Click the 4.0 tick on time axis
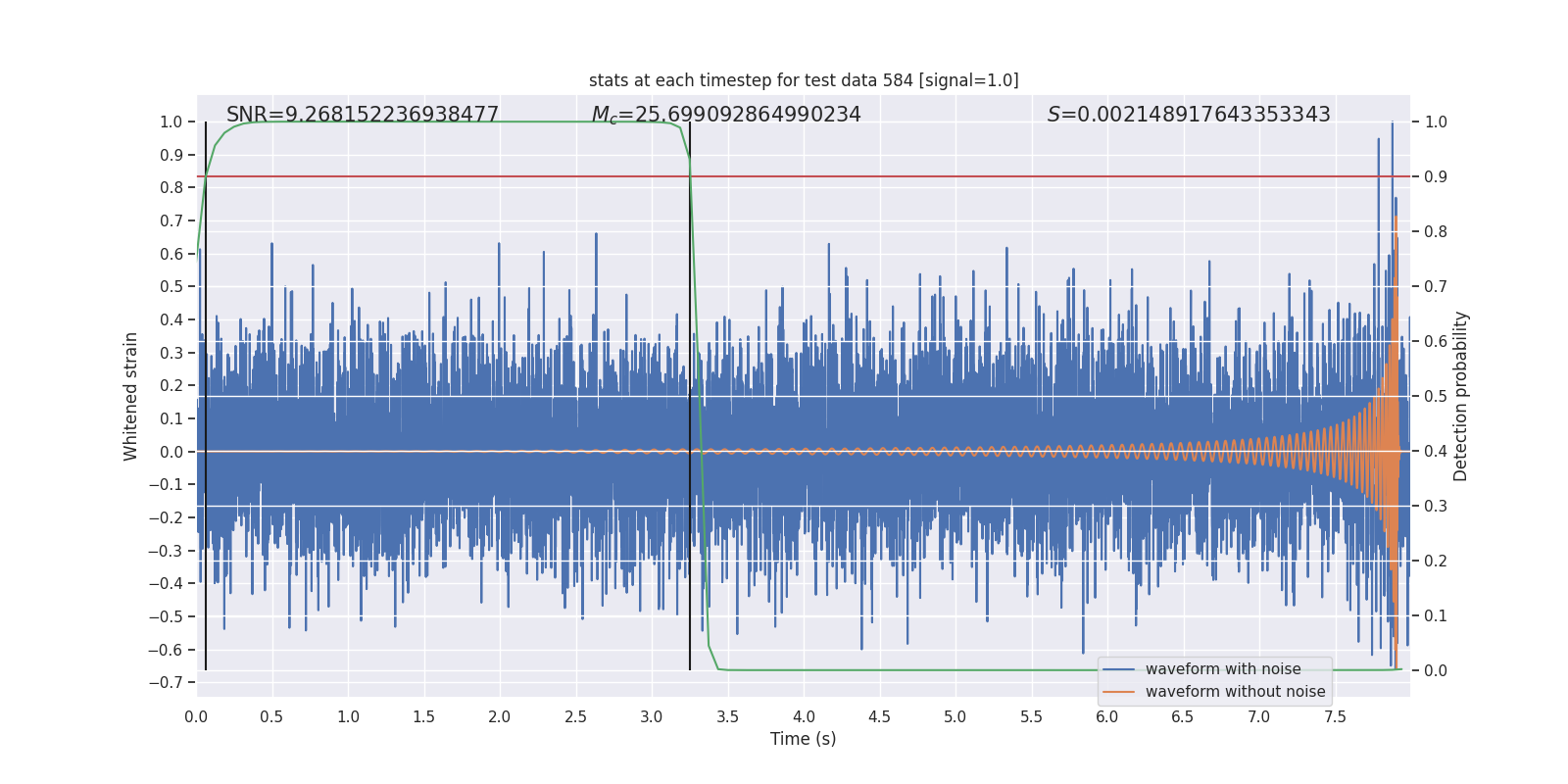 [x=804, y=716]
